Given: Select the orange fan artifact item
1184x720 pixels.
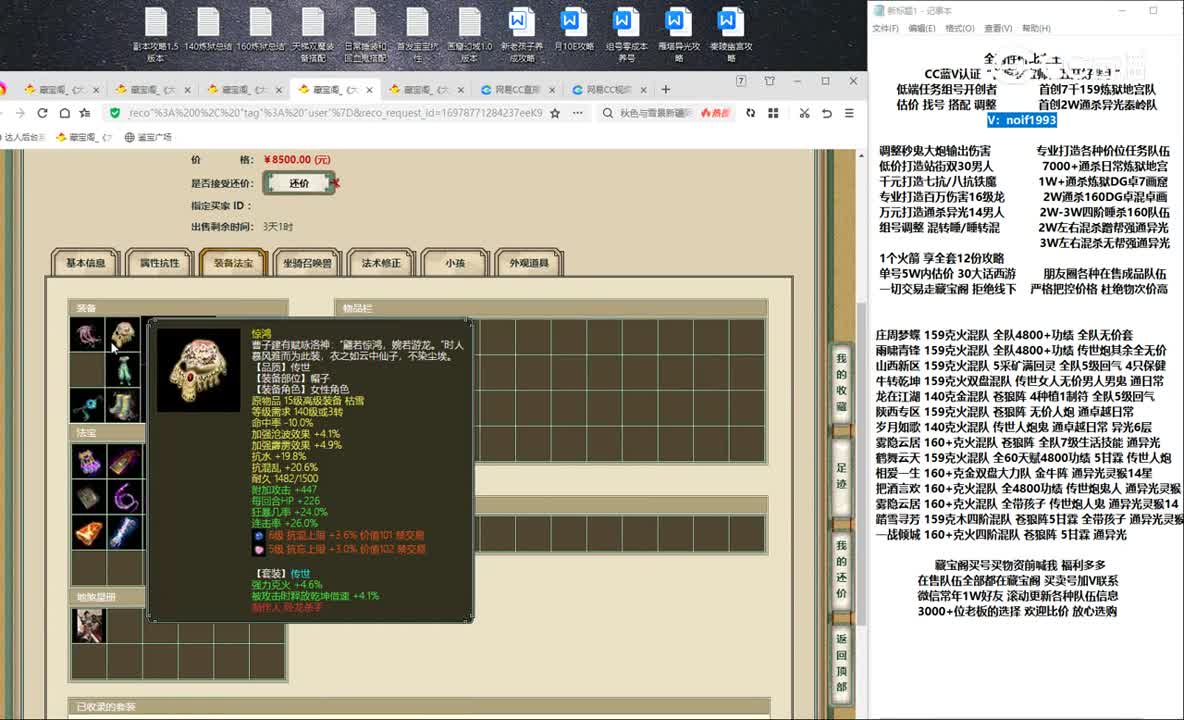Looking at the screenshot, I should [x=88, y=532].
